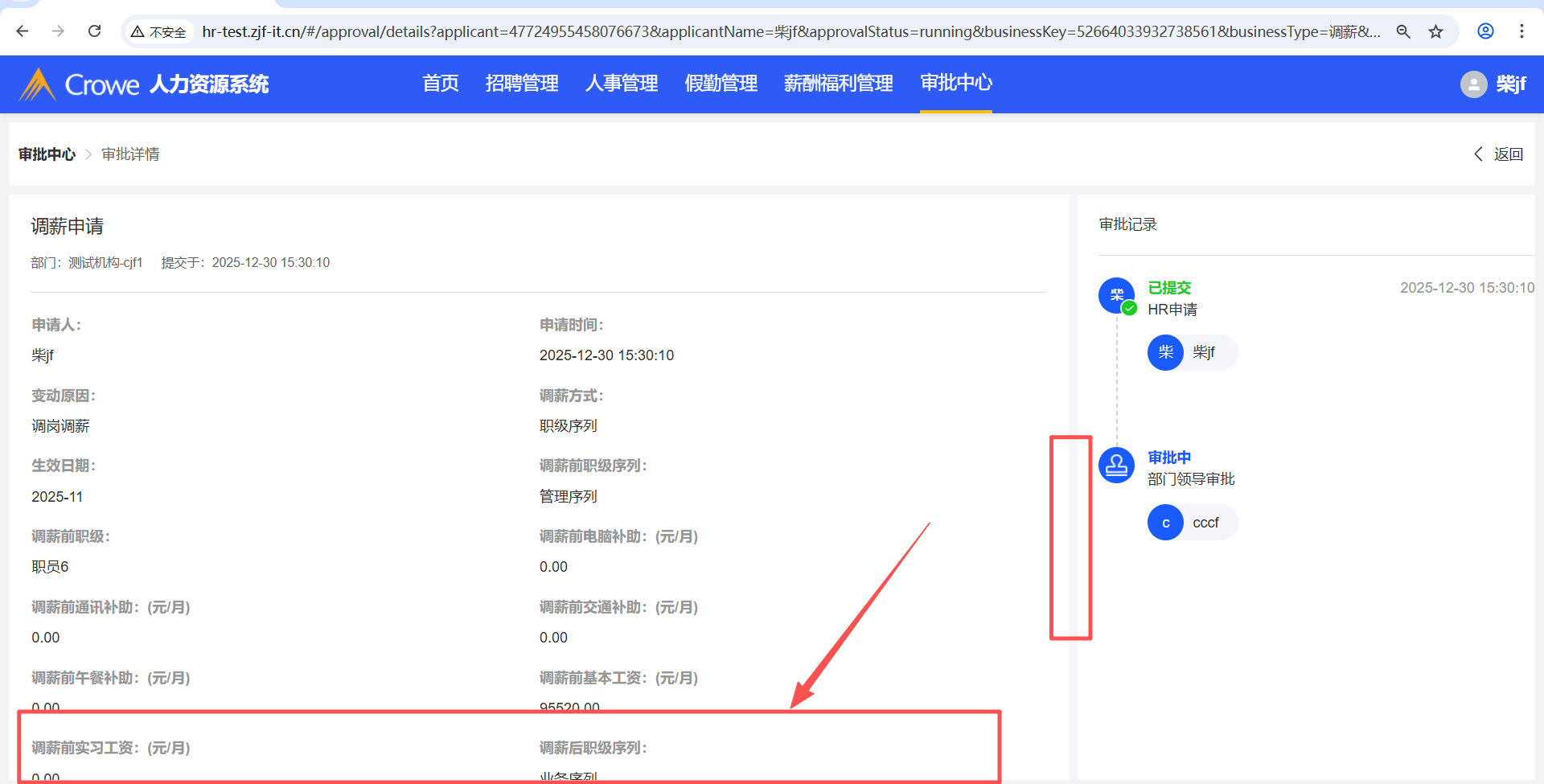Click the 审批中心 breadcrumb link
This screenshot has width=1544, height=784.
47,154
